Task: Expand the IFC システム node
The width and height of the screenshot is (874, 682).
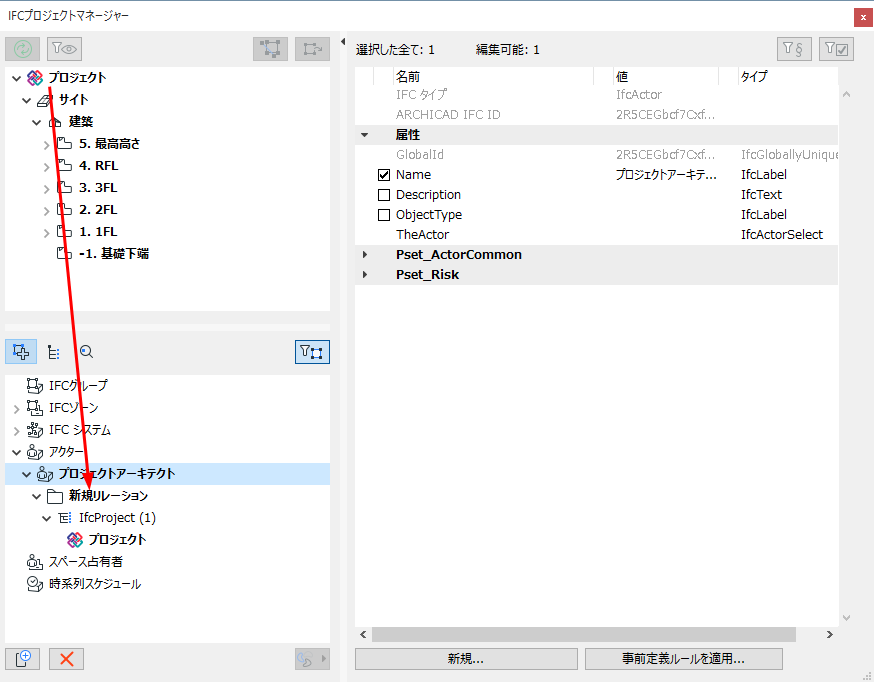Action: coord(16,431)
